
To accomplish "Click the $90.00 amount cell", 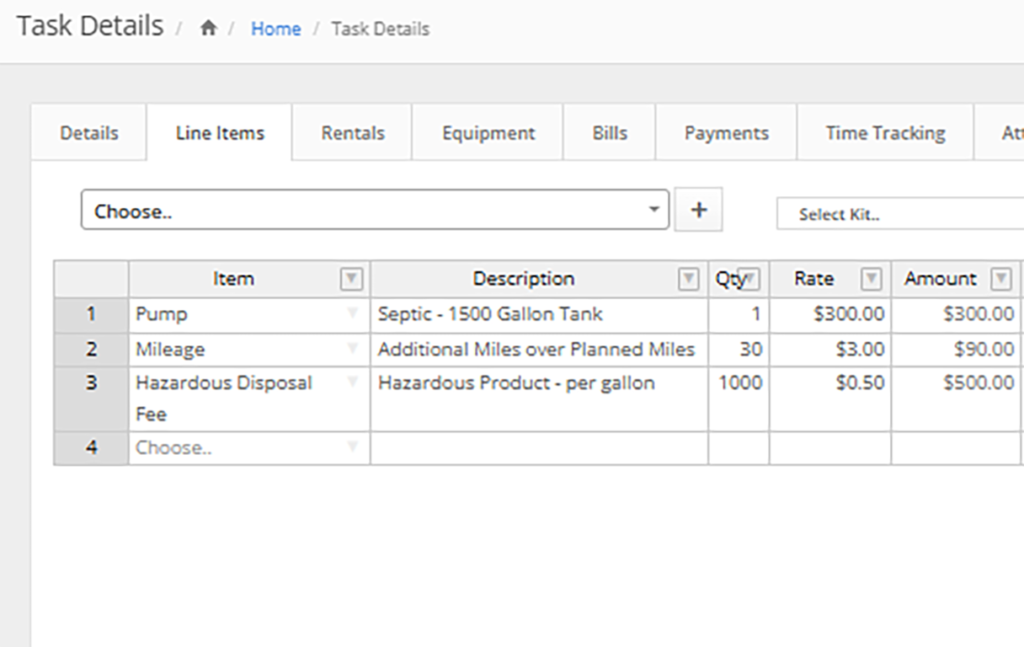I will pos(956,349).
